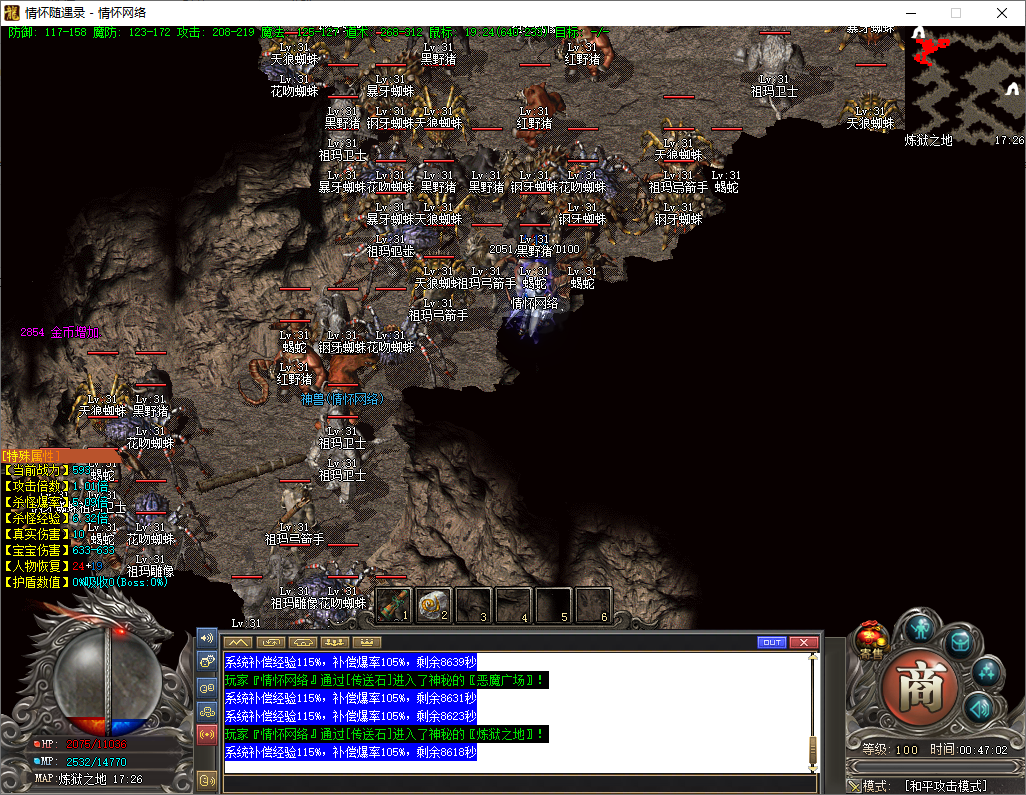Open the 商 shop button
Viewport: 1026px width, 795px height.
[x=919, y=688]
